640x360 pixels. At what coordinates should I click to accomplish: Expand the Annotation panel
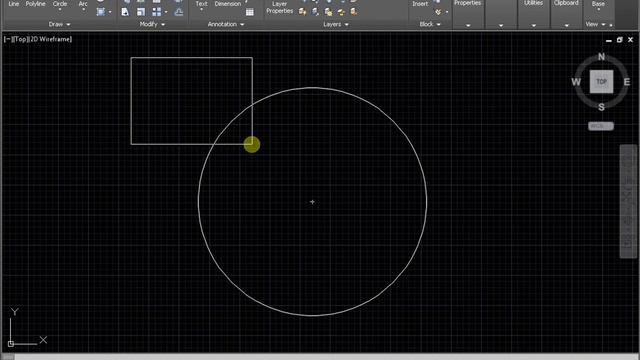click(225, 24)
